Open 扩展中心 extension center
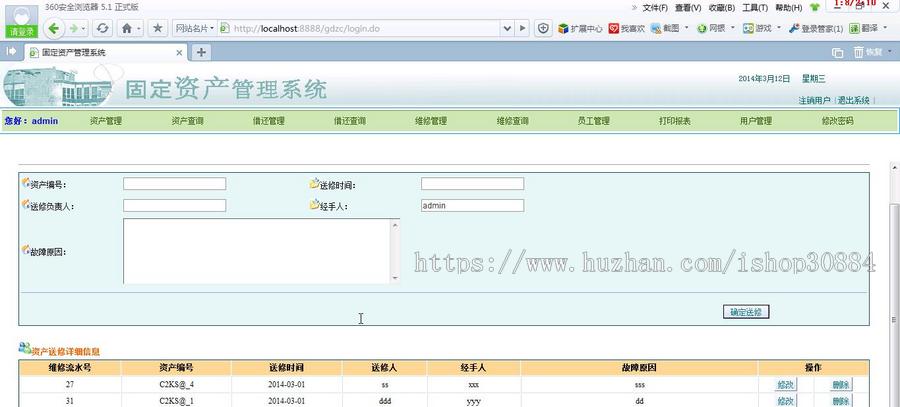 tap(580, 28)
